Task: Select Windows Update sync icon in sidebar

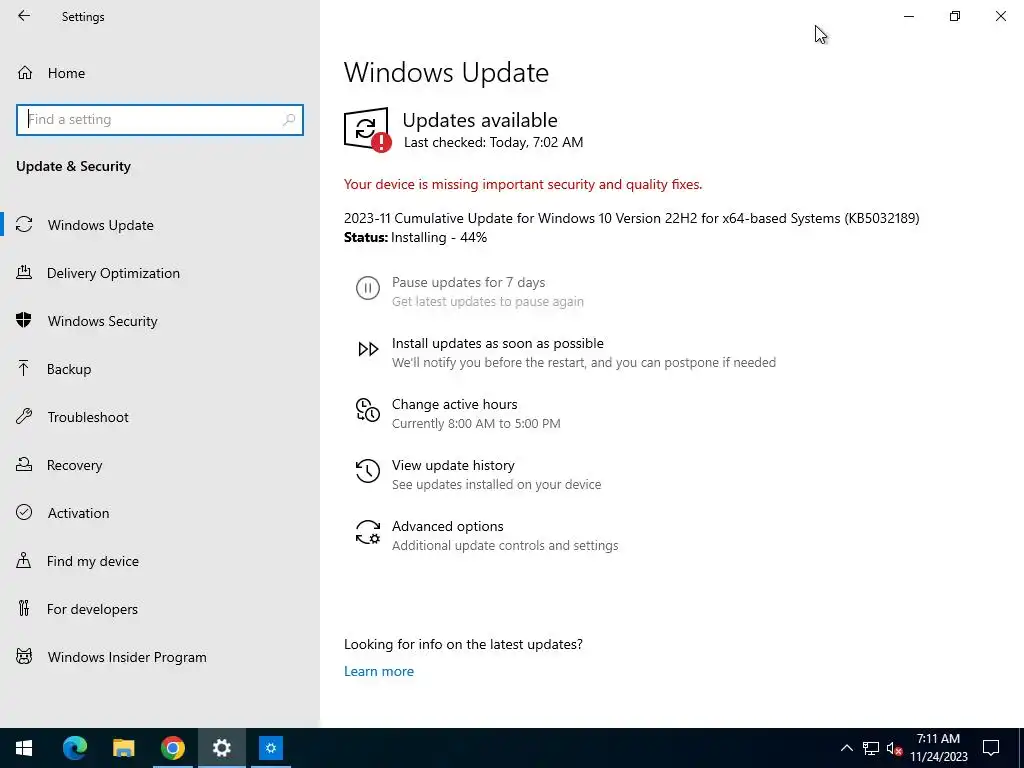Action: tap(24, 225)
